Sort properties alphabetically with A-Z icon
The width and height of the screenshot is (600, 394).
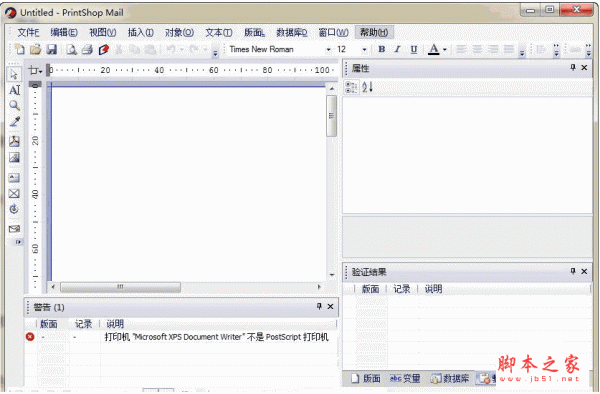click(367, 87)
